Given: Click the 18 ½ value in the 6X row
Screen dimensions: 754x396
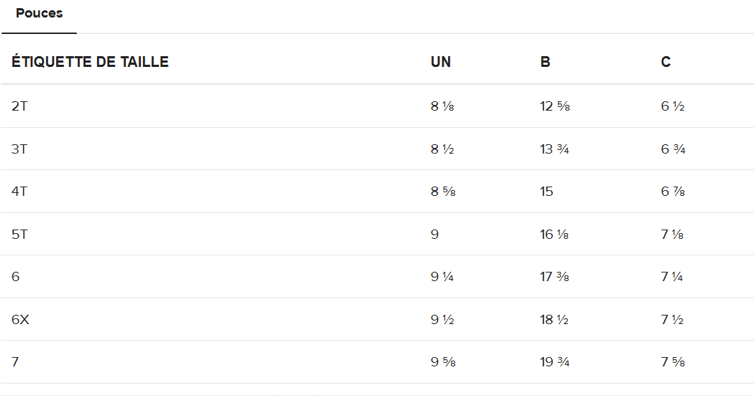Looking at the screenshot, I should point(554,320).
